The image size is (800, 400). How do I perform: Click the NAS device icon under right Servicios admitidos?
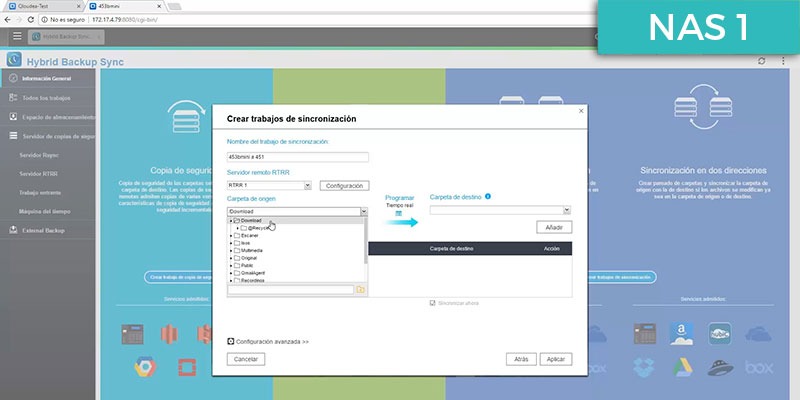pos(644,334)
